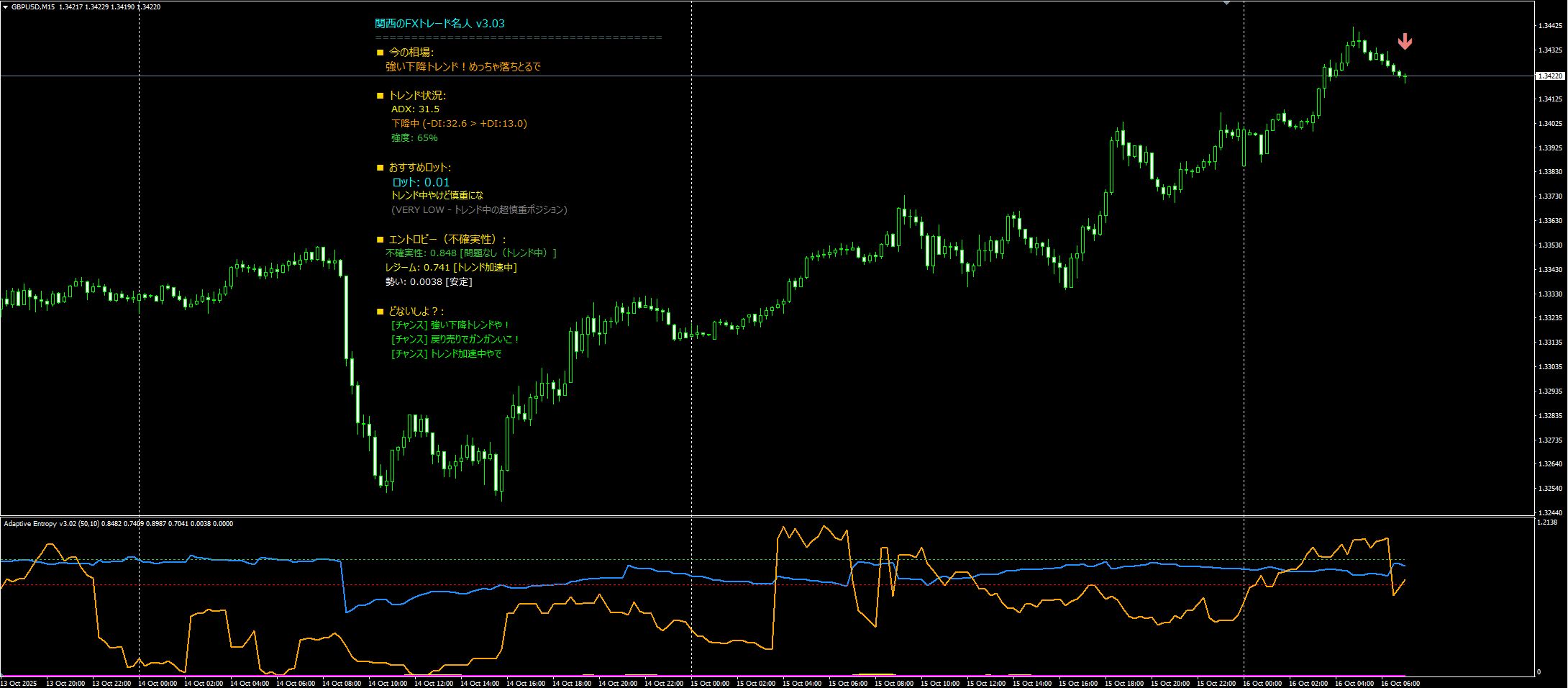Open the GBPUSD,M15 chart dropdown triangle
1568x688 pixels.
coord(6,7)
